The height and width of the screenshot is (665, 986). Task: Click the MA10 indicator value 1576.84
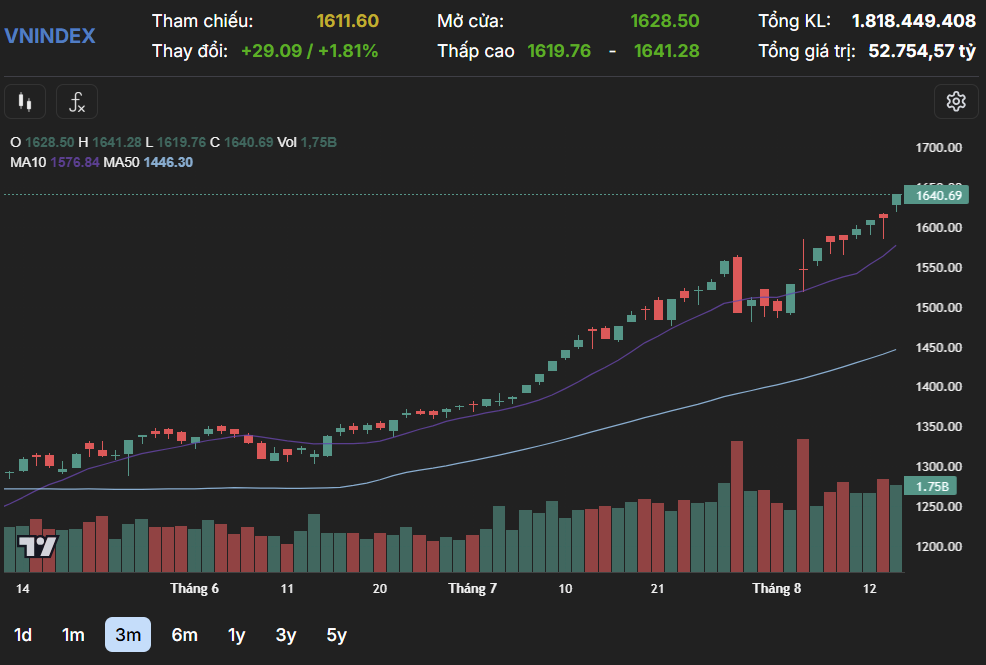coord(75,162)
